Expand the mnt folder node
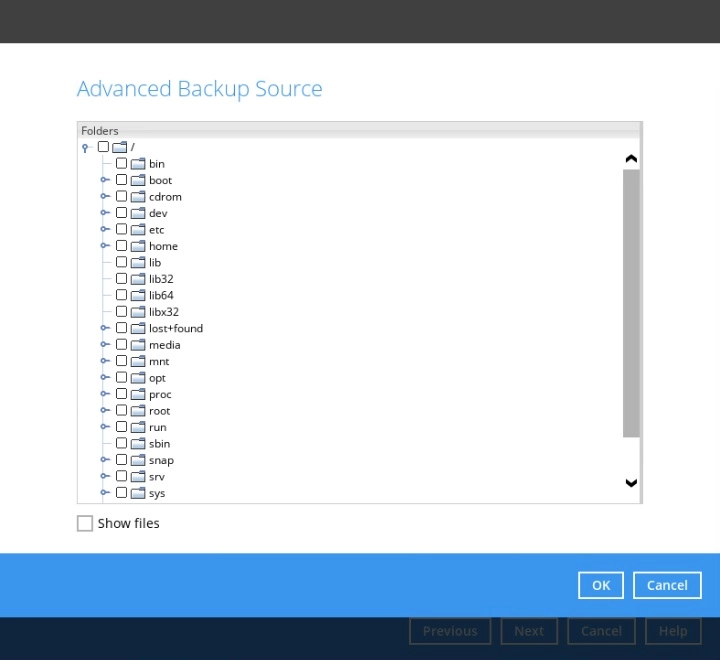The width and height of the screenshot is (720, 660). (105, 361)
